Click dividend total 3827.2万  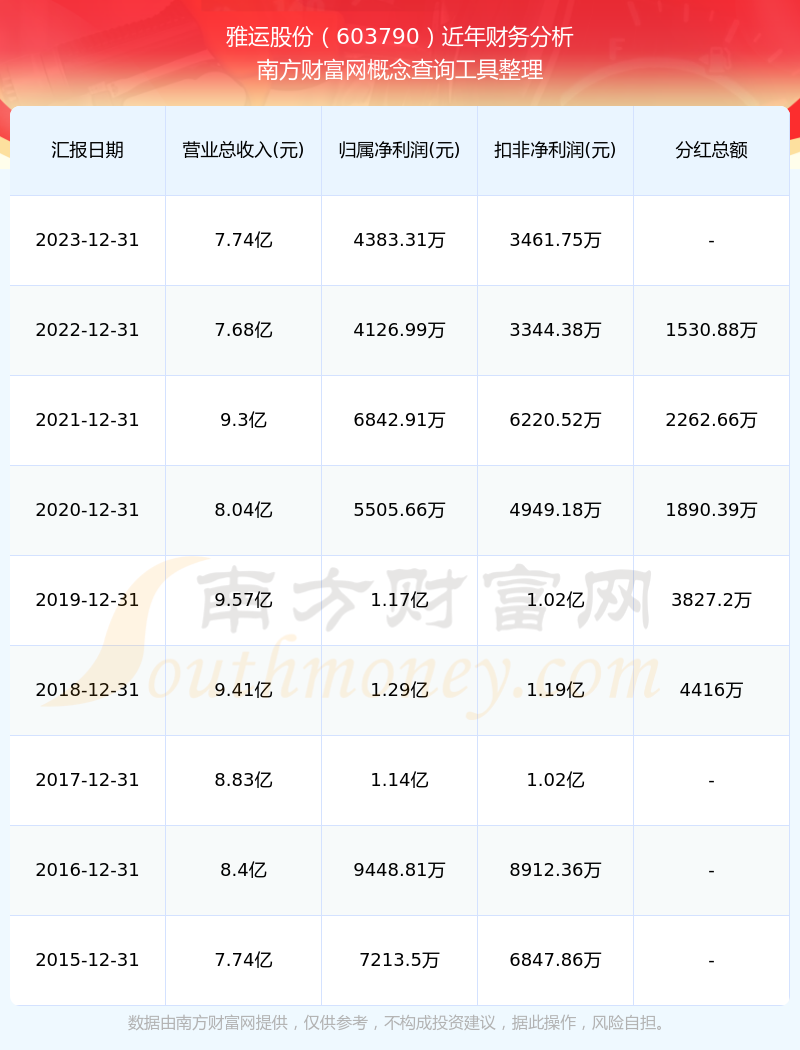712,600
